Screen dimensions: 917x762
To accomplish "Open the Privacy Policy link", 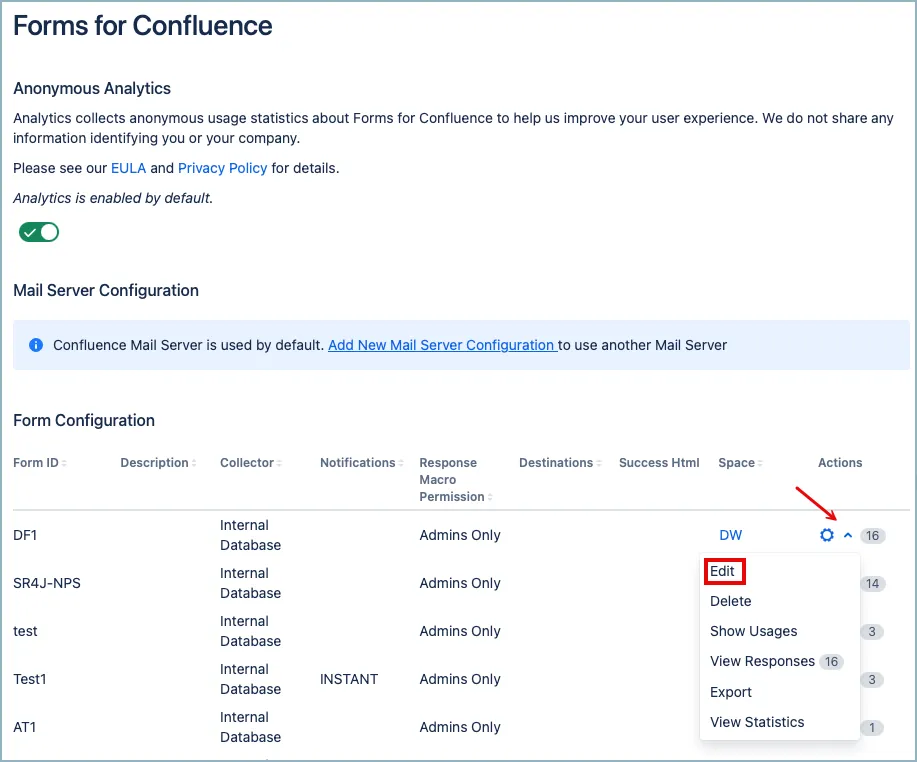I will point(222,168).
